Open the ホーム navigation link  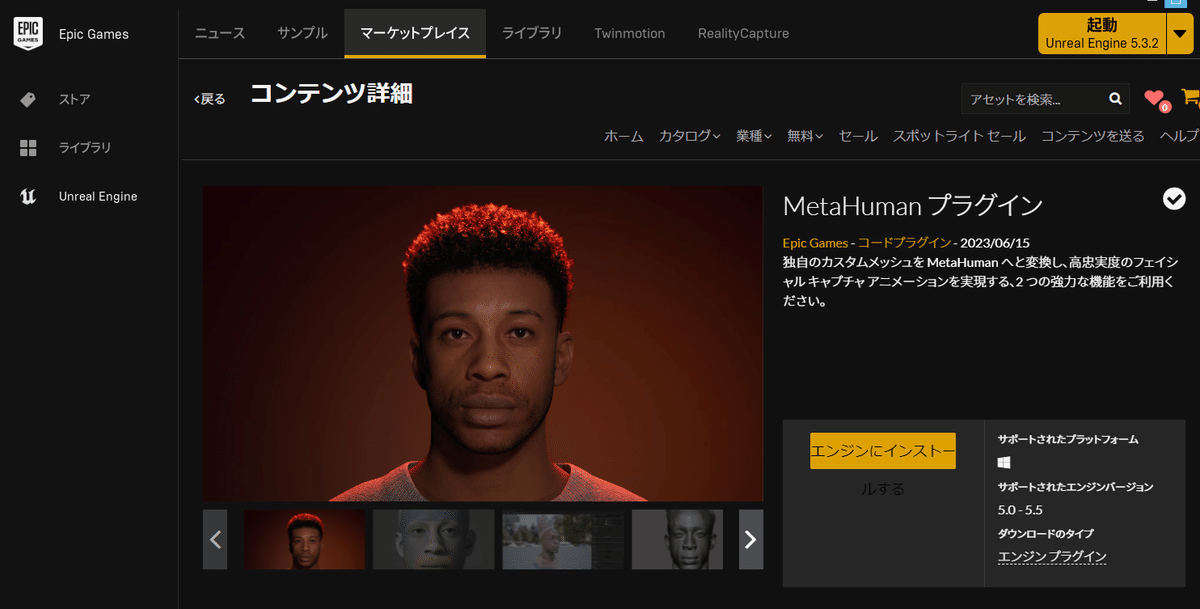[624, 136]
